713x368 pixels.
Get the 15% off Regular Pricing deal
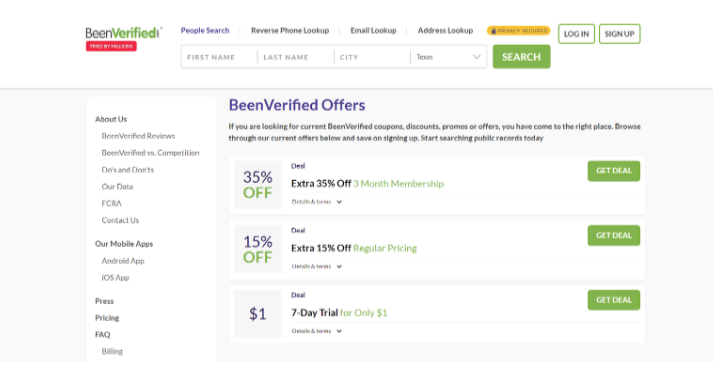[x=613, y=236]
